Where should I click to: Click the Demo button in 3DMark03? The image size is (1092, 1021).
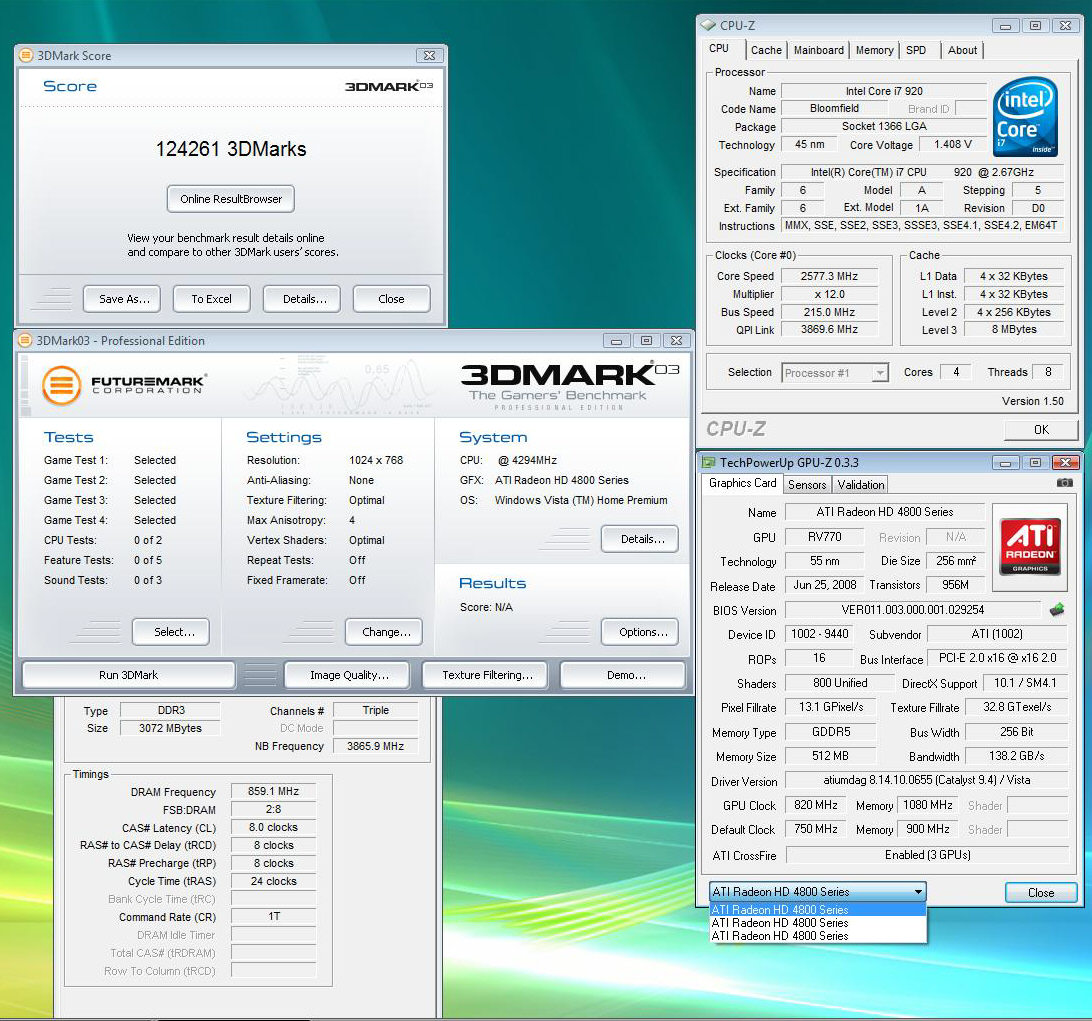(623, 675)
